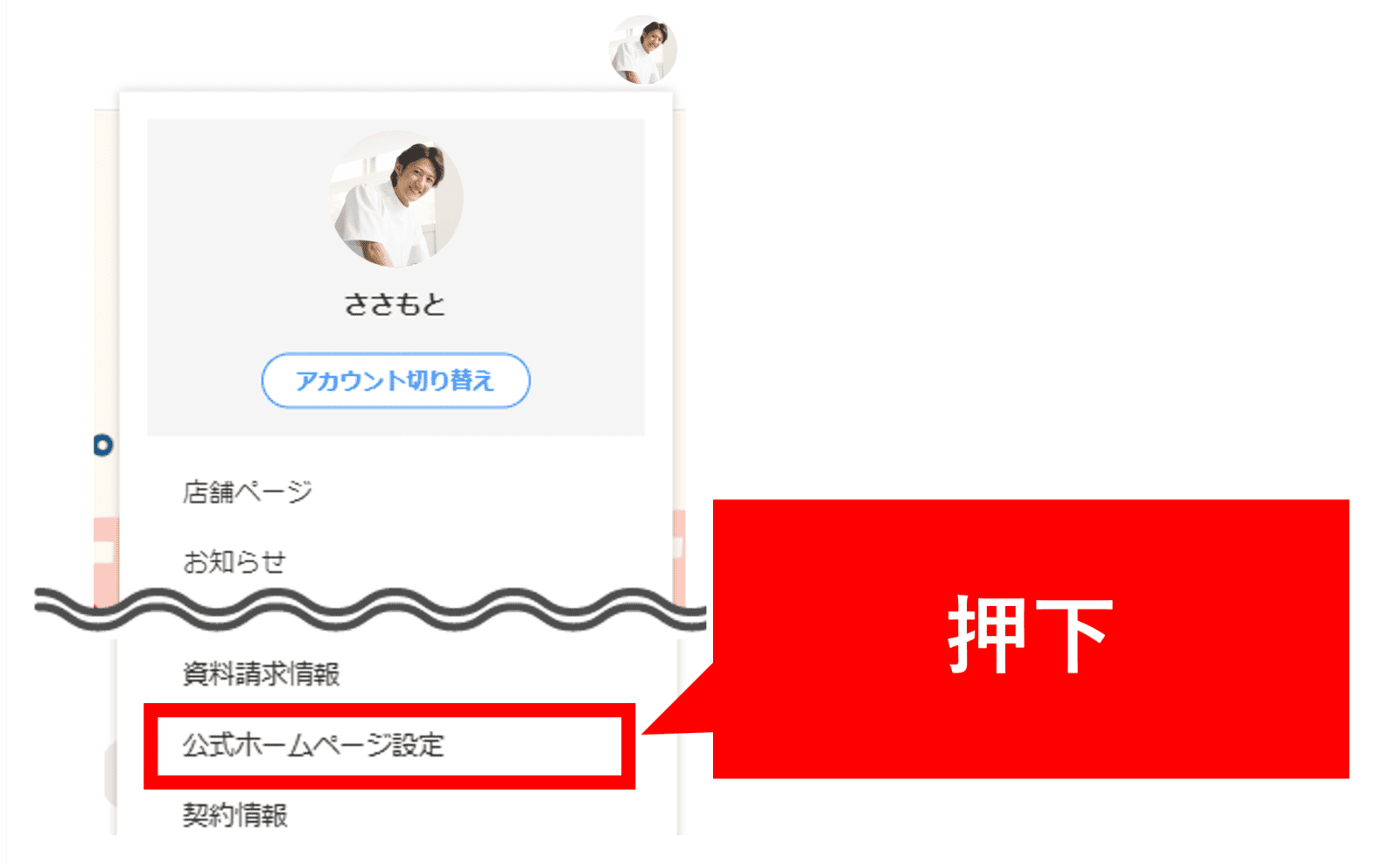Open the 契約情報 menu item

(x=234, y=815)
